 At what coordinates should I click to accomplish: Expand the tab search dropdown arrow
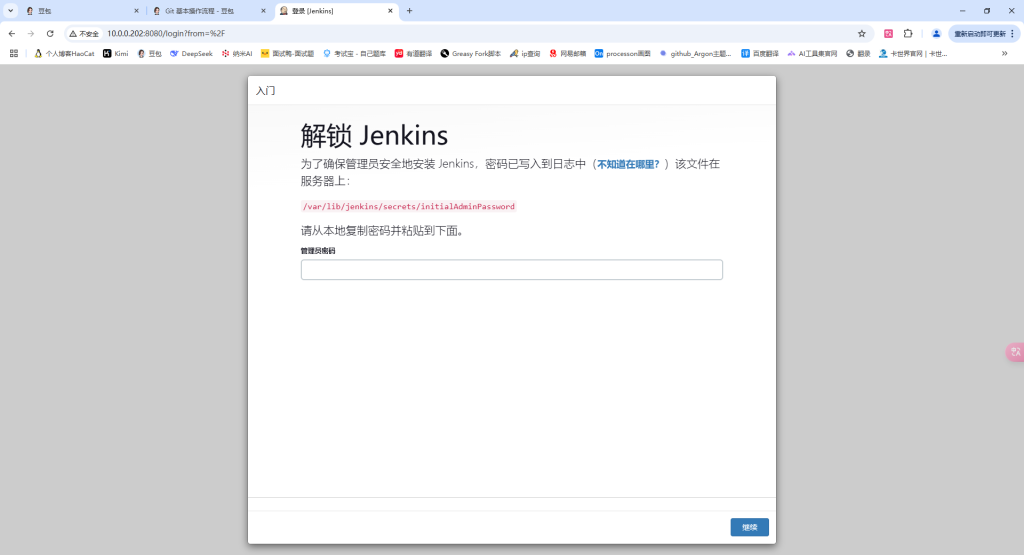point(11,11)
